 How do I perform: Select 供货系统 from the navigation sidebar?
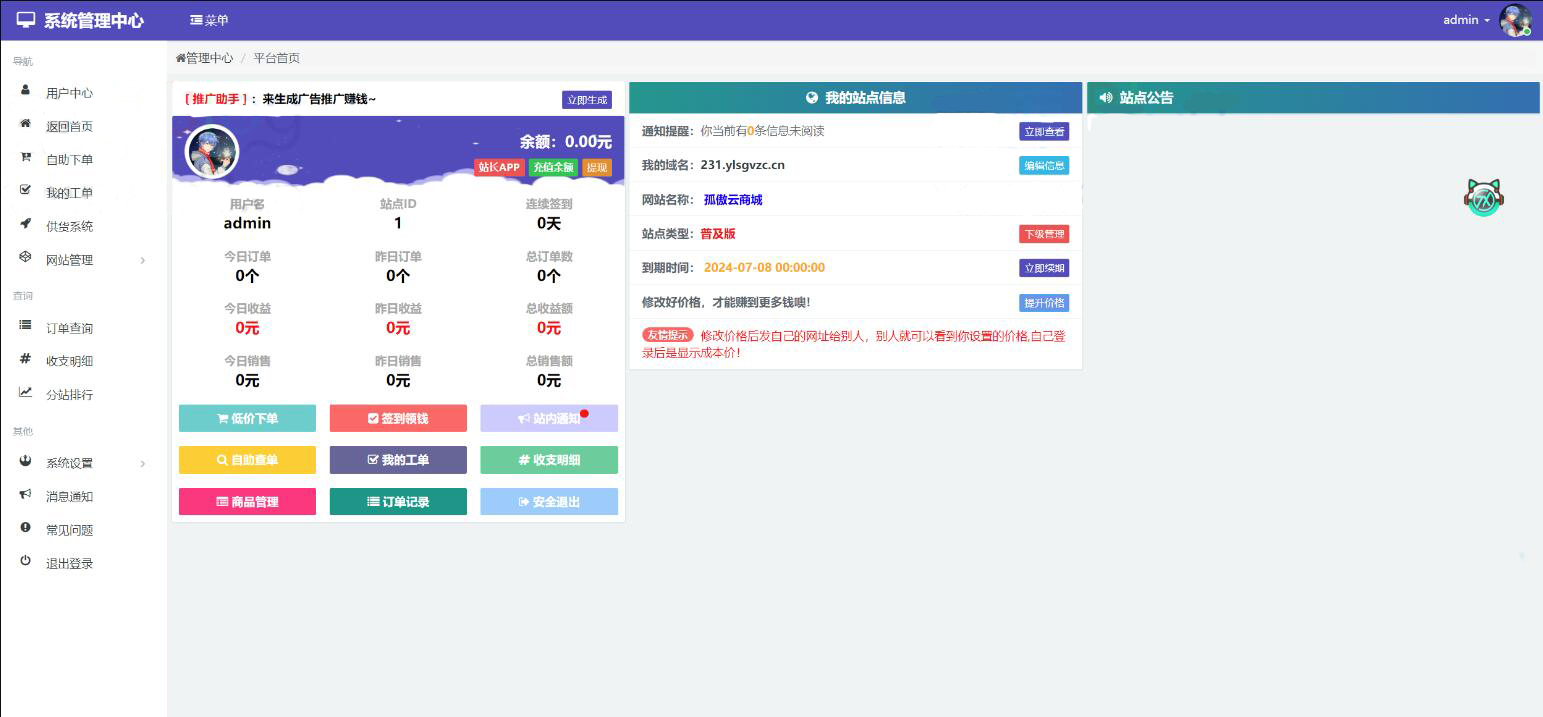coord(70,225)
